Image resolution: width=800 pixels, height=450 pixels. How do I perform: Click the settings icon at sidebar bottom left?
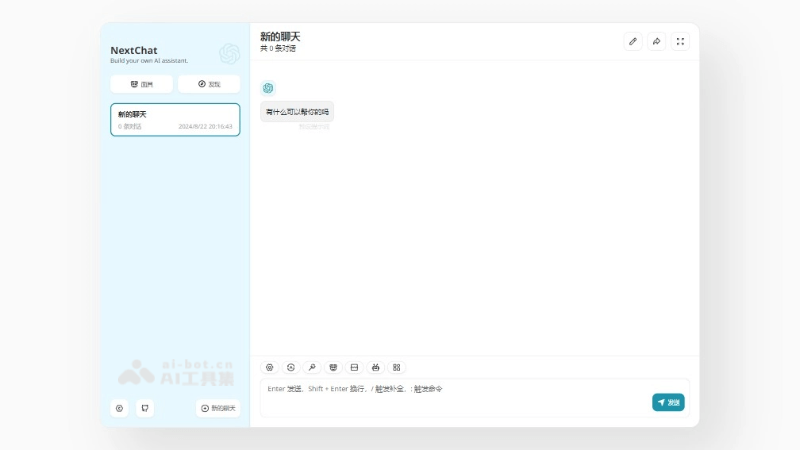pos(120,408)
